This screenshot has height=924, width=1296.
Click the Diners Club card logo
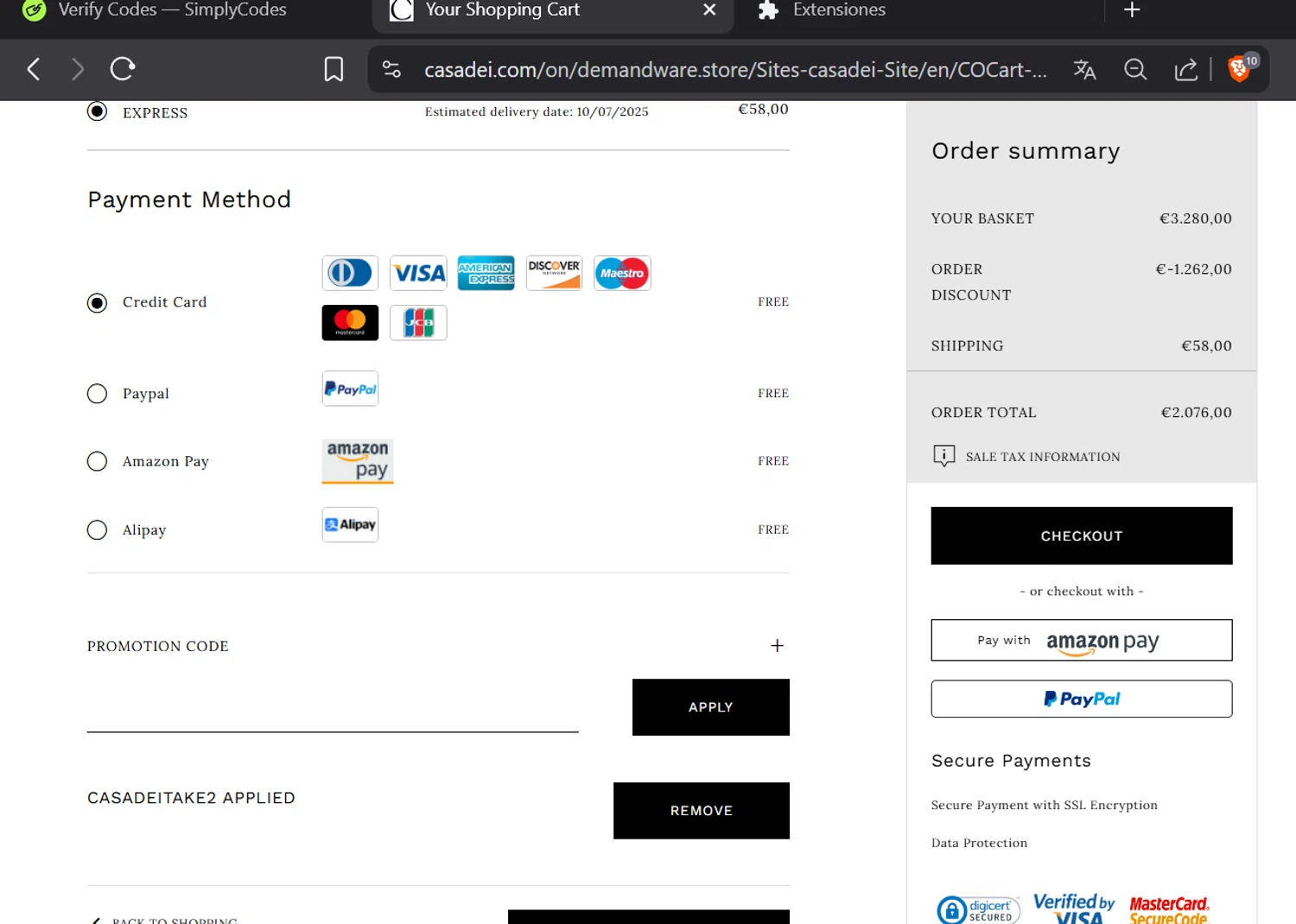click(x=350, y=273)
